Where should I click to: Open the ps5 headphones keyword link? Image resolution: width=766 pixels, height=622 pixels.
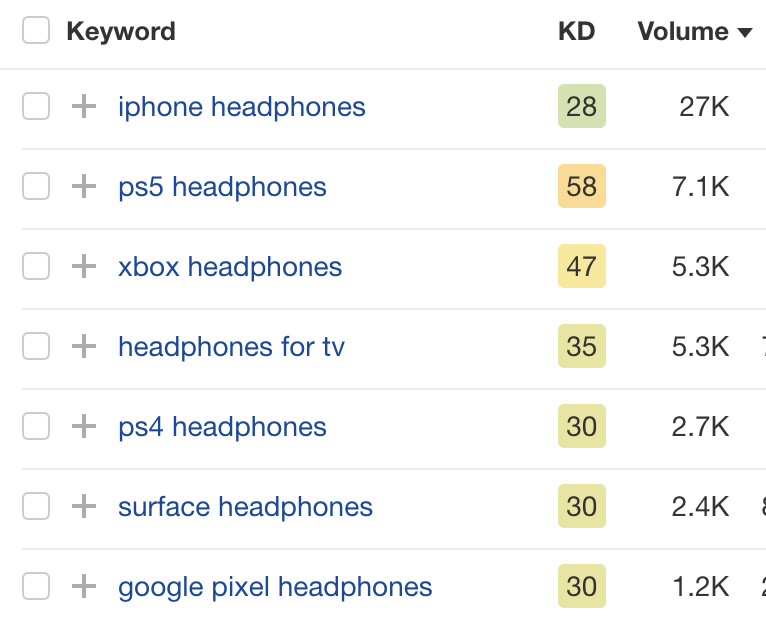[222, 187]
